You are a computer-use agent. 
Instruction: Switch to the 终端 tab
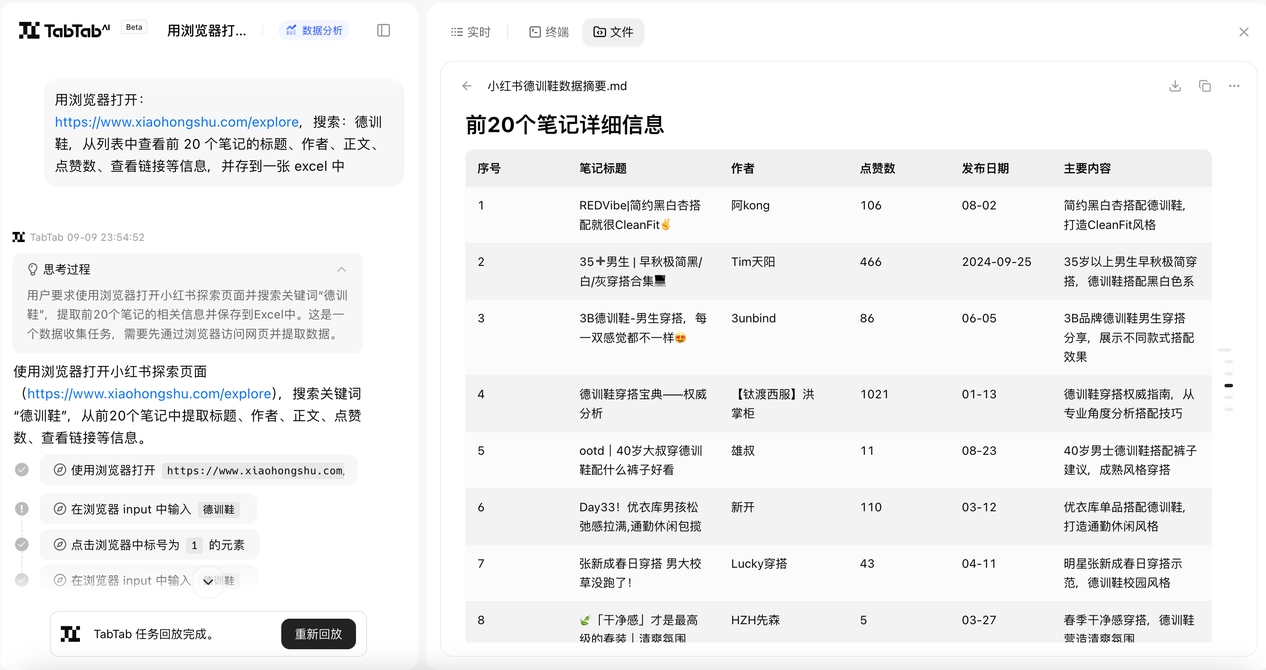tap(549, 32)
